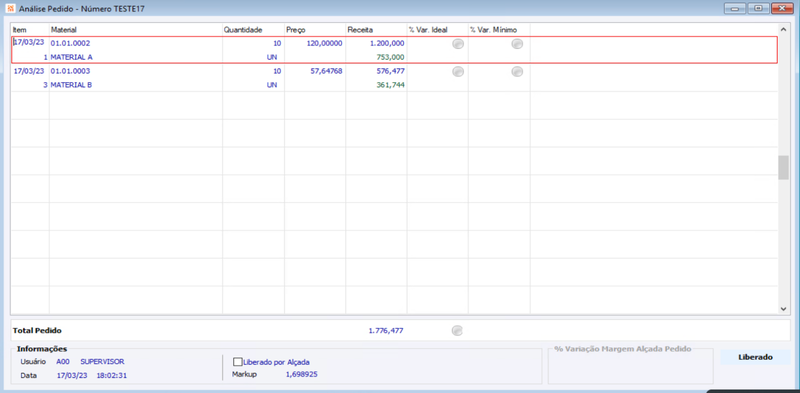This screenshot has height=393, width=800.
Task: Click the Total Pedido status indicator
Action: pos(457,331)
